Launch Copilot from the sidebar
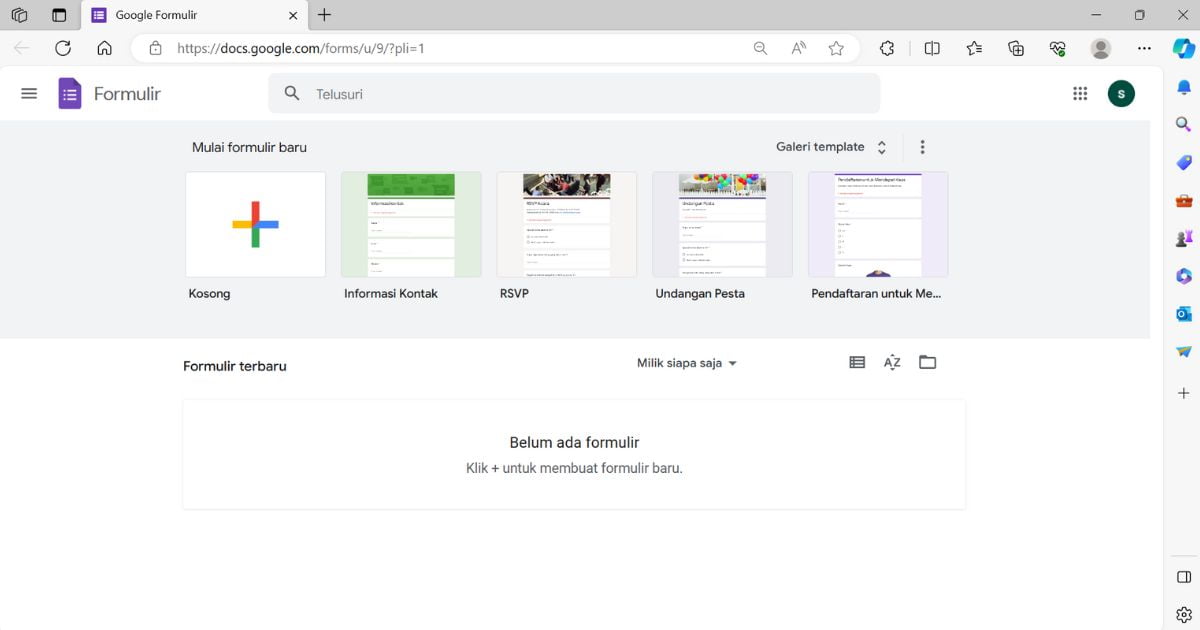 click(1183, 48)
